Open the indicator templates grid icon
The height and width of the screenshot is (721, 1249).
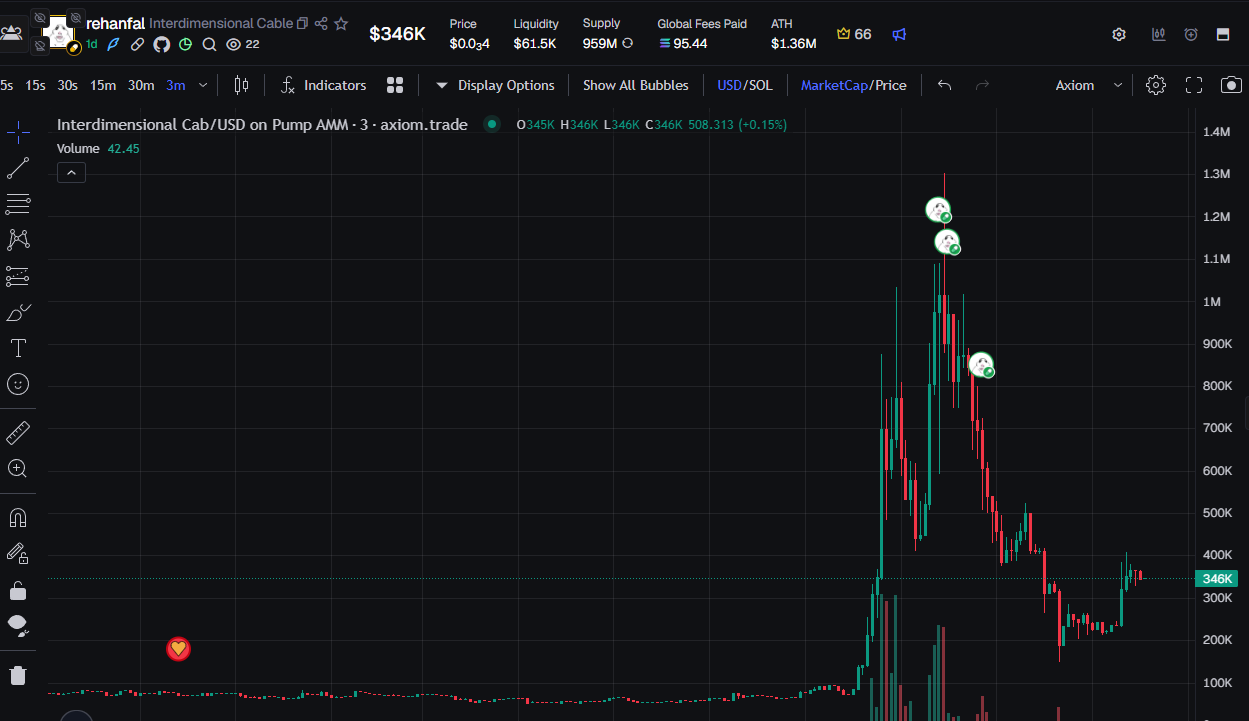(x=395, y=85)
